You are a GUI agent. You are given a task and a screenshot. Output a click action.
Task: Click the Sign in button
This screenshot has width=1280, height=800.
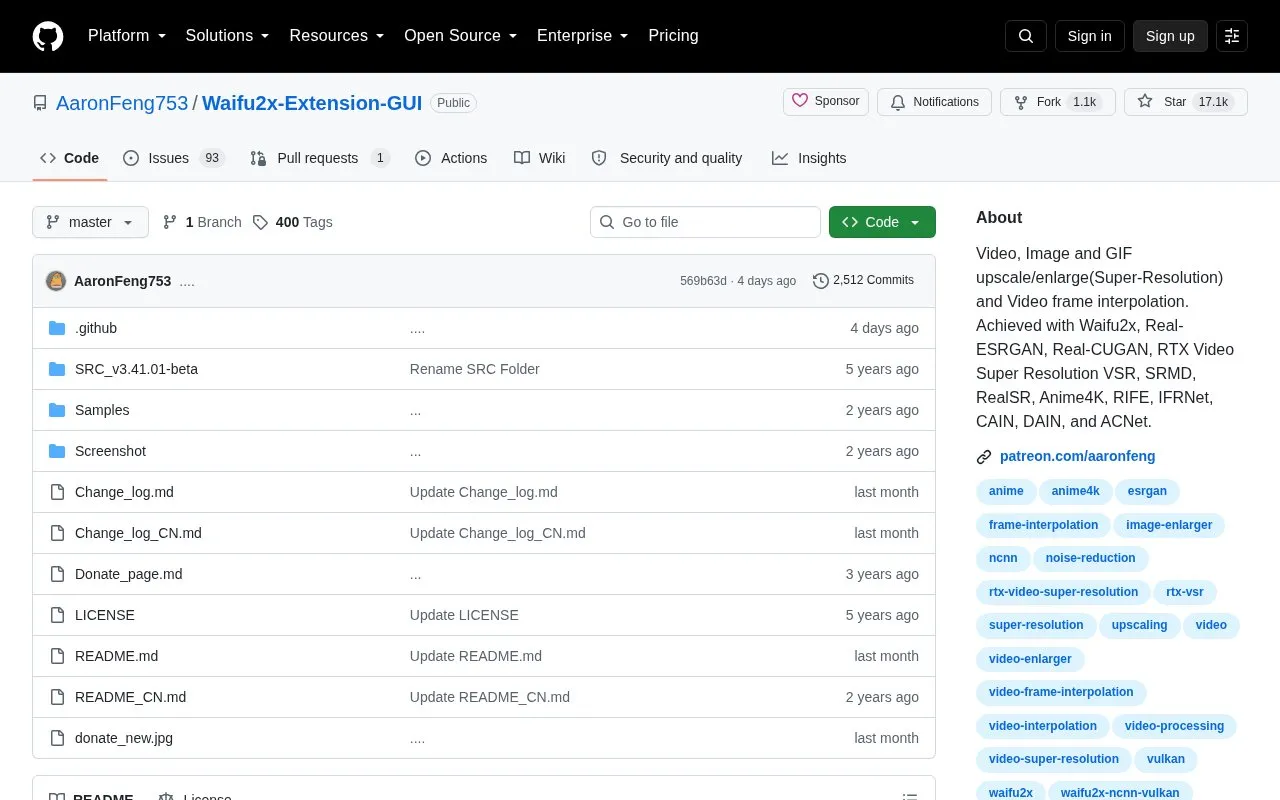[1089, 36]
